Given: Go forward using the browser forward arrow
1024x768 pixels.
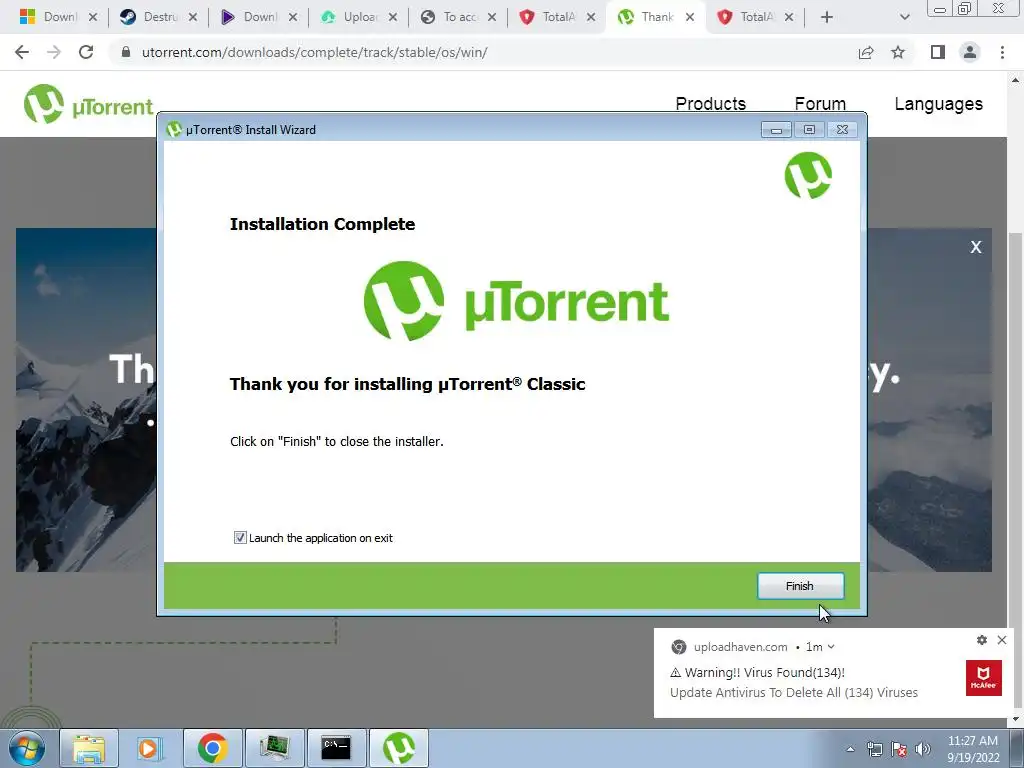Looking at the screenshot, I should [x=54, y=52].
